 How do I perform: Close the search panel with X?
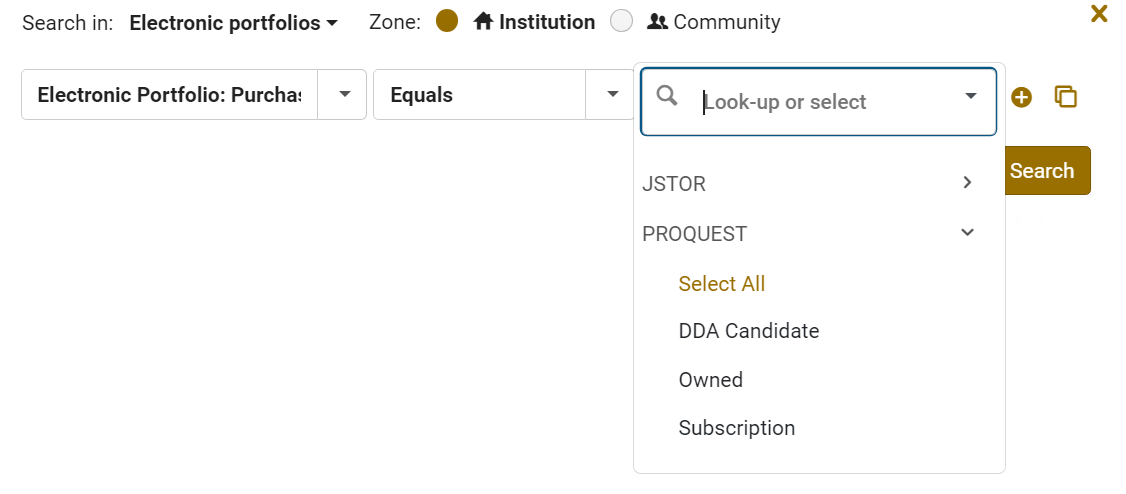coord(1099,14)
